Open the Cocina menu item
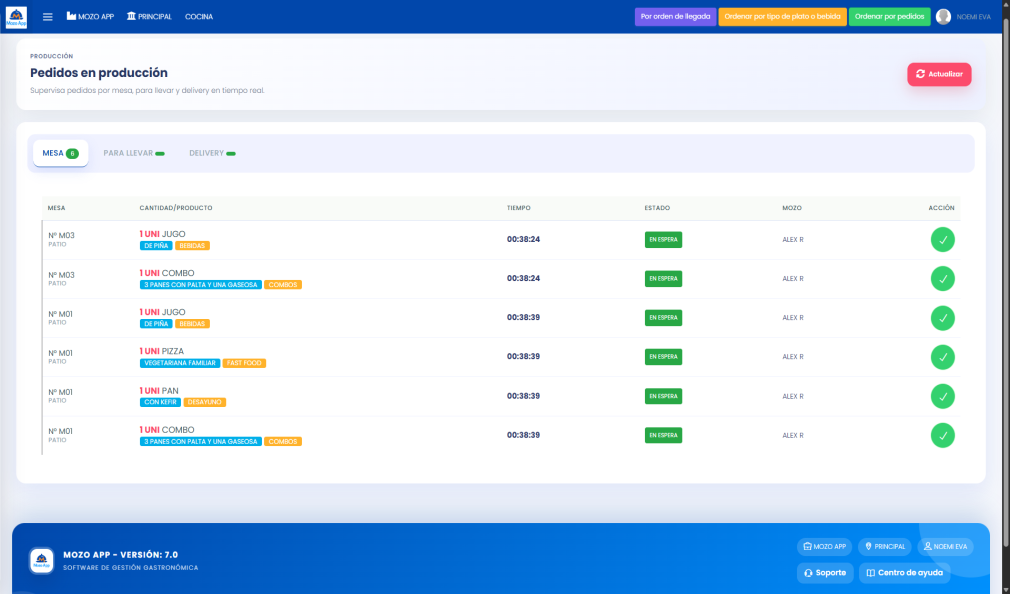 (199, 17)
